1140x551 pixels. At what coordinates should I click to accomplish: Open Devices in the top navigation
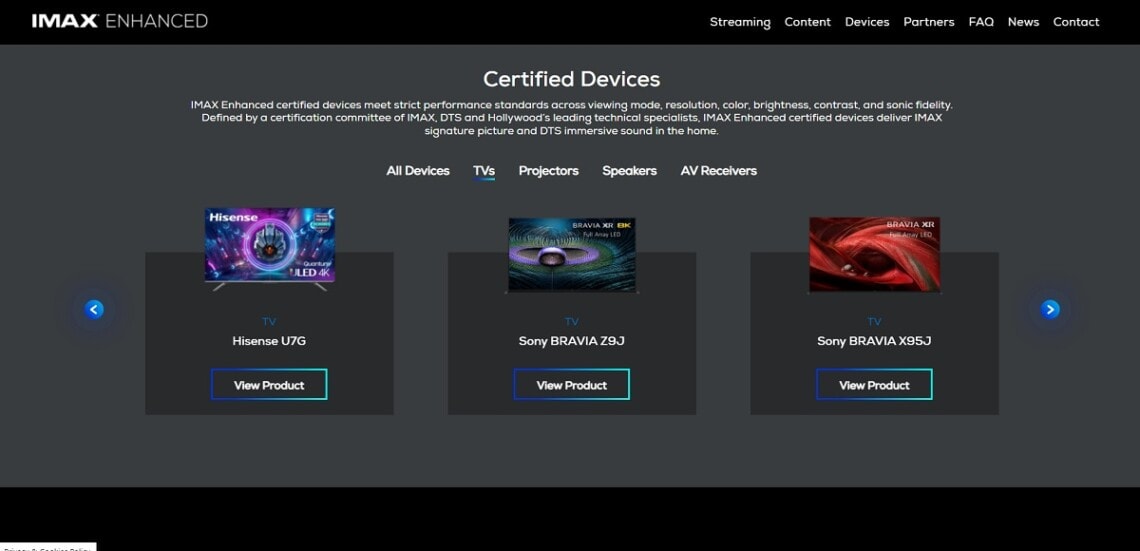[866, 22]
